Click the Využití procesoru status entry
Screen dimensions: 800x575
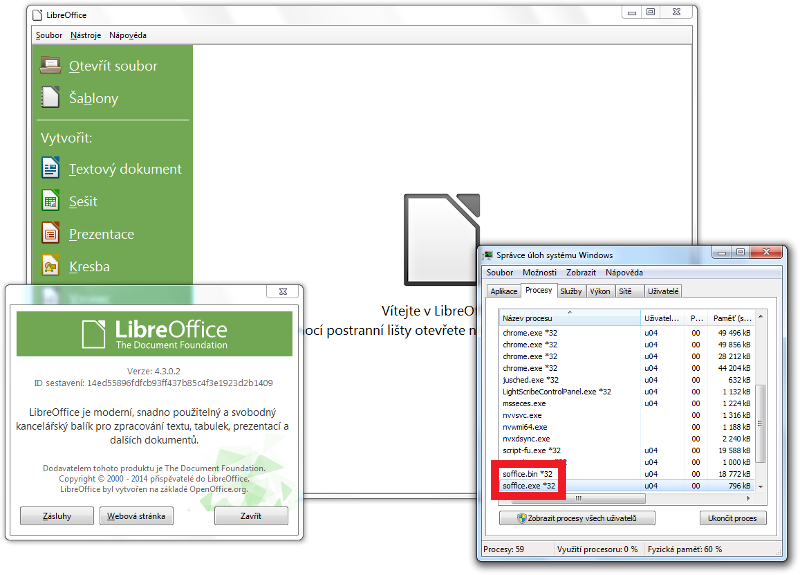click(x=597, y=549)
